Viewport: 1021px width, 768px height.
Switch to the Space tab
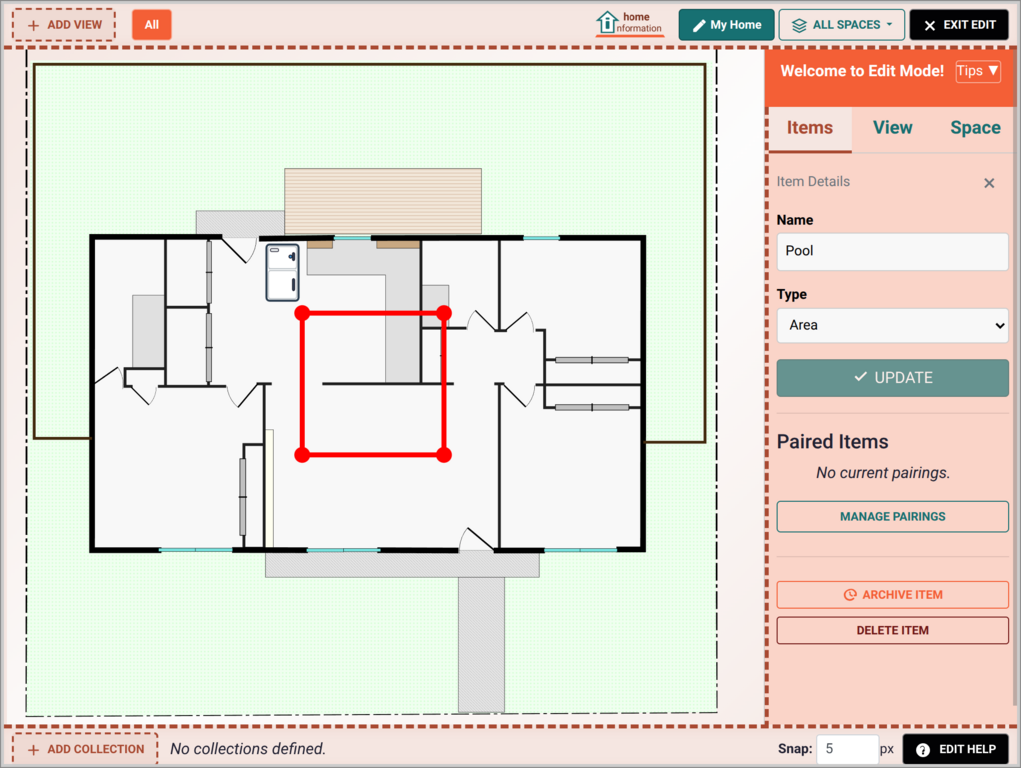(x=975, y=128)
